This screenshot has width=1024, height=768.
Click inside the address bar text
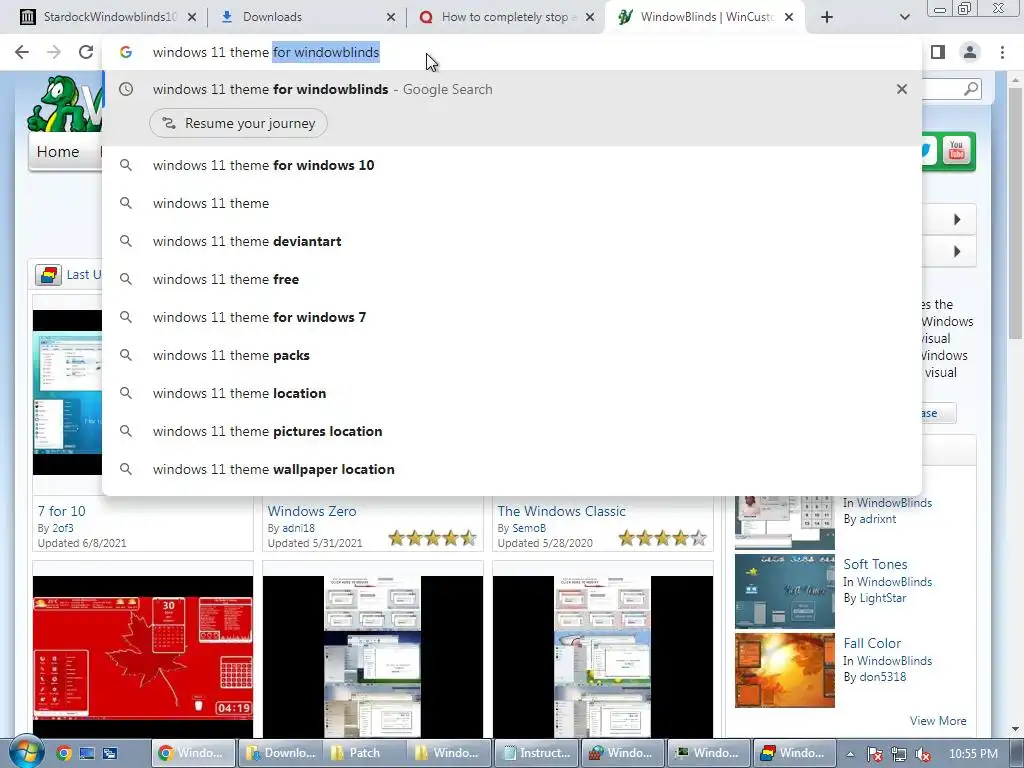click(266, 52)
